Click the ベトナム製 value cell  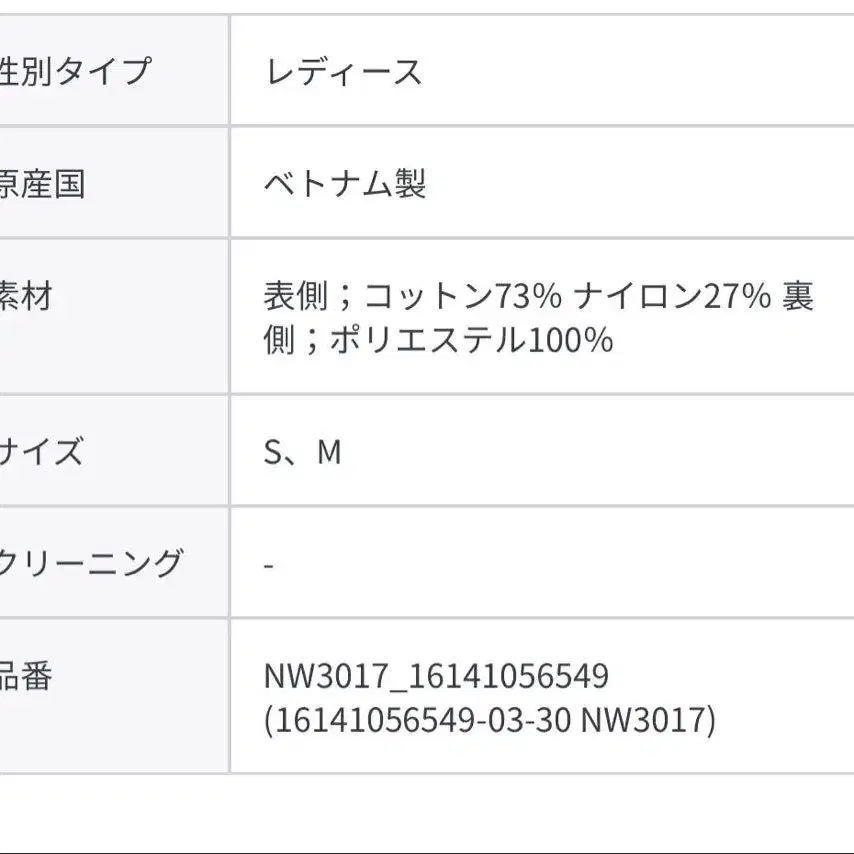[542, 183]
